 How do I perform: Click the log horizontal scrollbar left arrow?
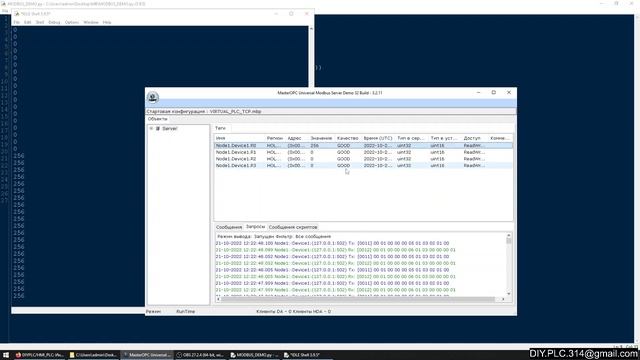coord(218,299)
